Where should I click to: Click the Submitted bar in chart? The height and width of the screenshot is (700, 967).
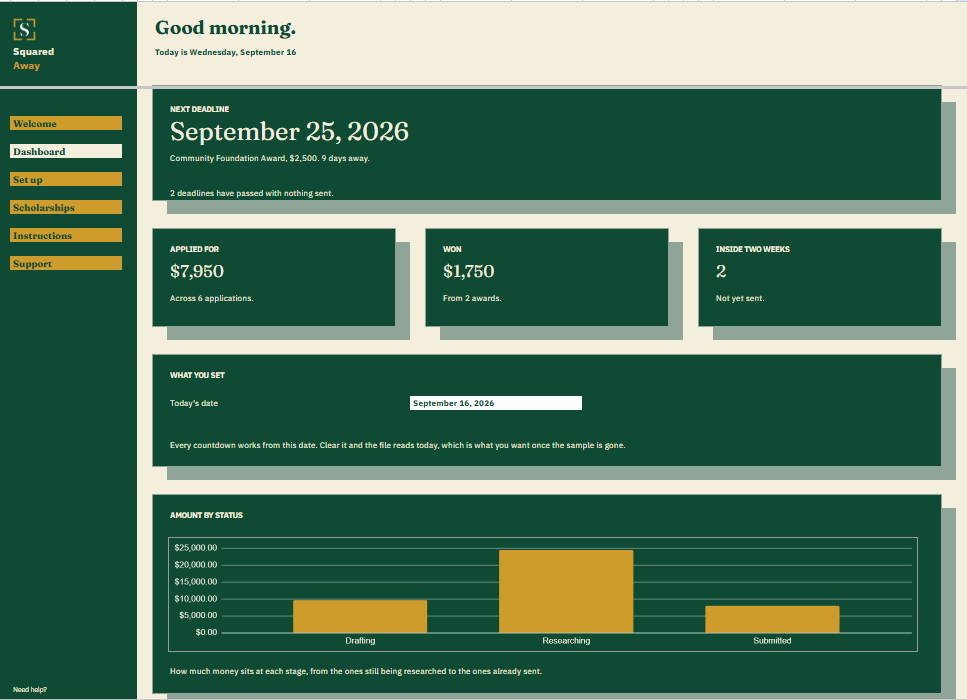coord(772,619)
